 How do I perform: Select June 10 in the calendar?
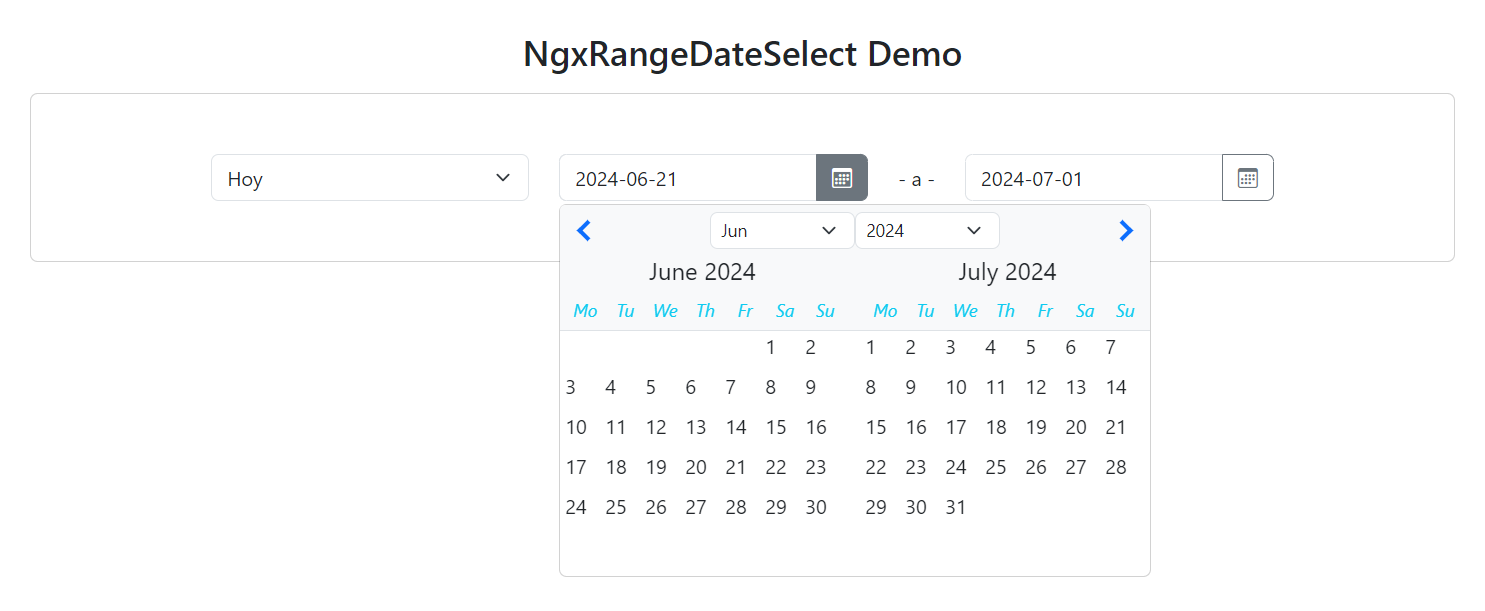577,428
